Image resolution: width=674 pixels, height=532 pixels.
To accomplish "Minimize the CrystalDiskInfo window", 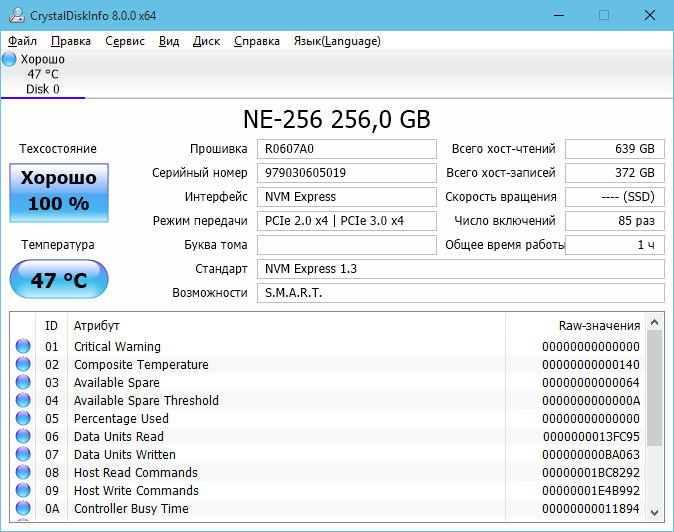I will [x=559, y=15].
